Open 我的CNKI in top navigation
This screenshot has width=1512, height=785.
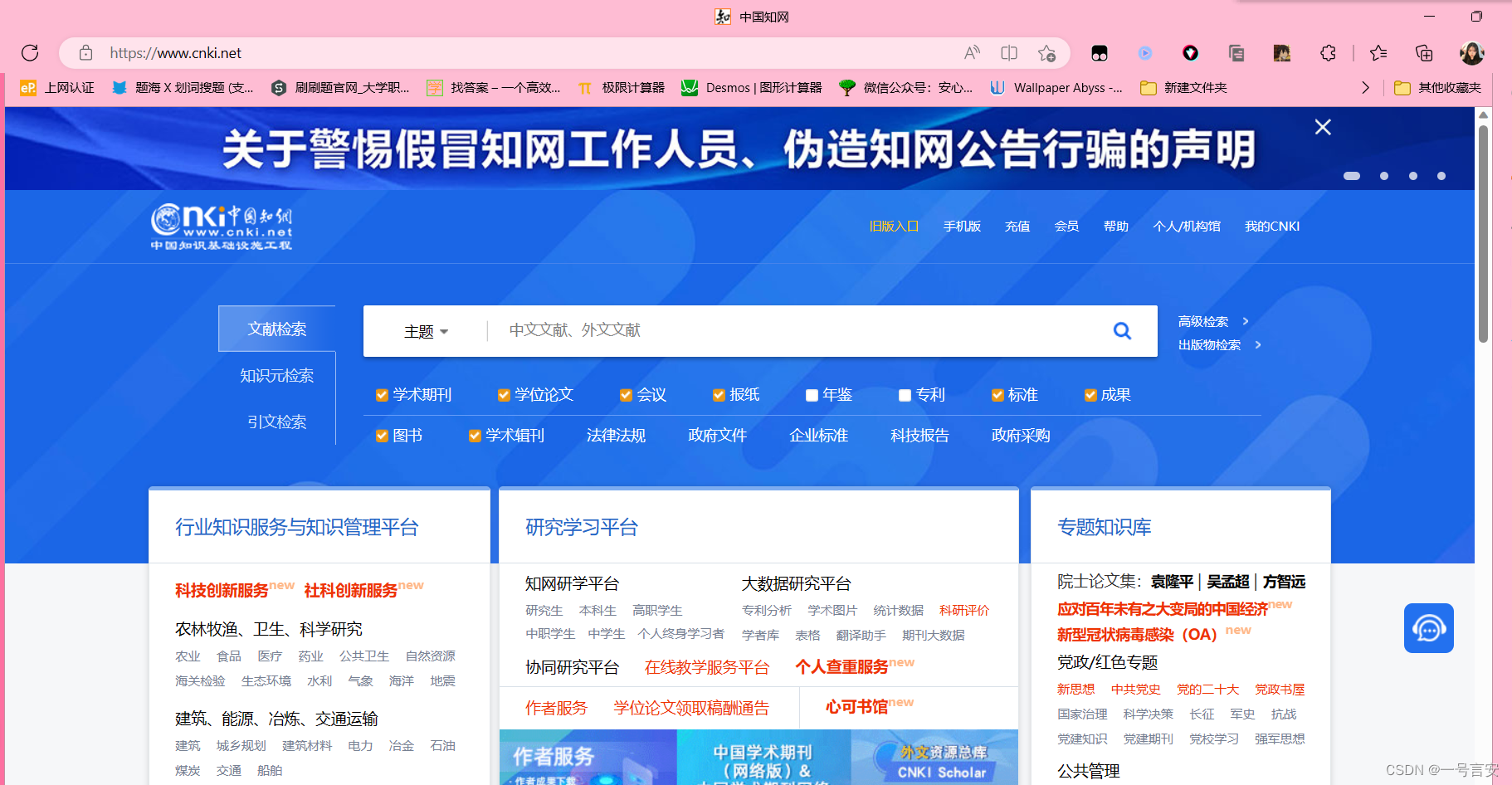coord(1272,226)
